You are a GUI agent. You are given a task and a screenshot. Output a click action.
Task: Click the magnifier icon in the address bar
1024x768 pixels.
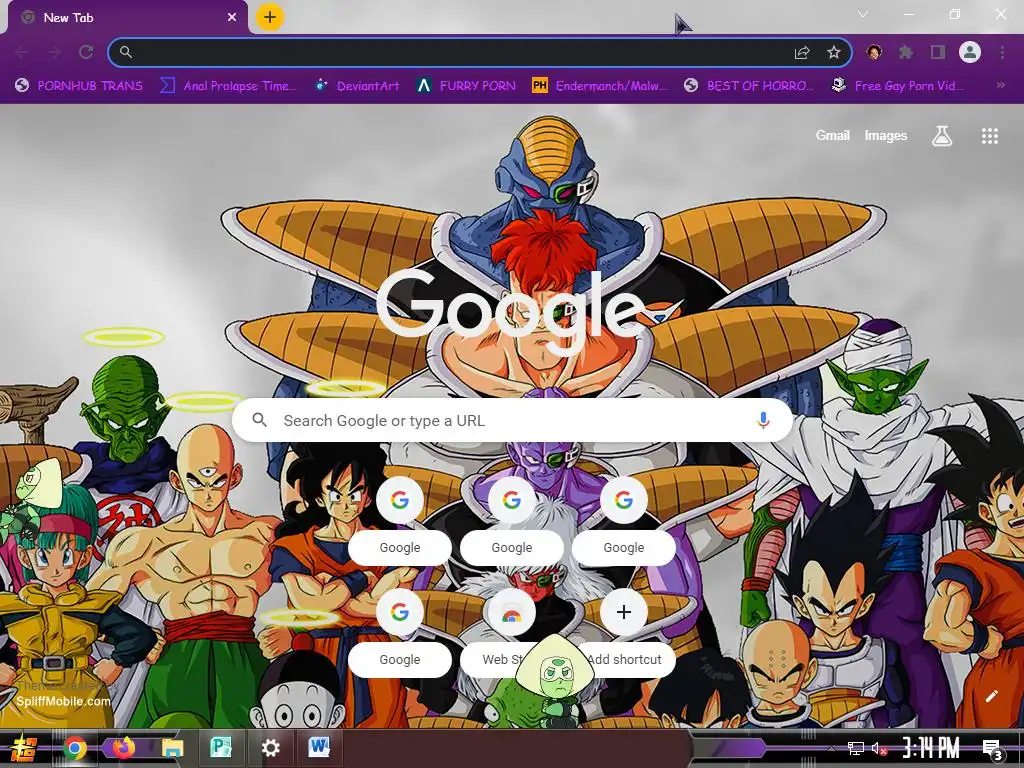pos(126,52)
